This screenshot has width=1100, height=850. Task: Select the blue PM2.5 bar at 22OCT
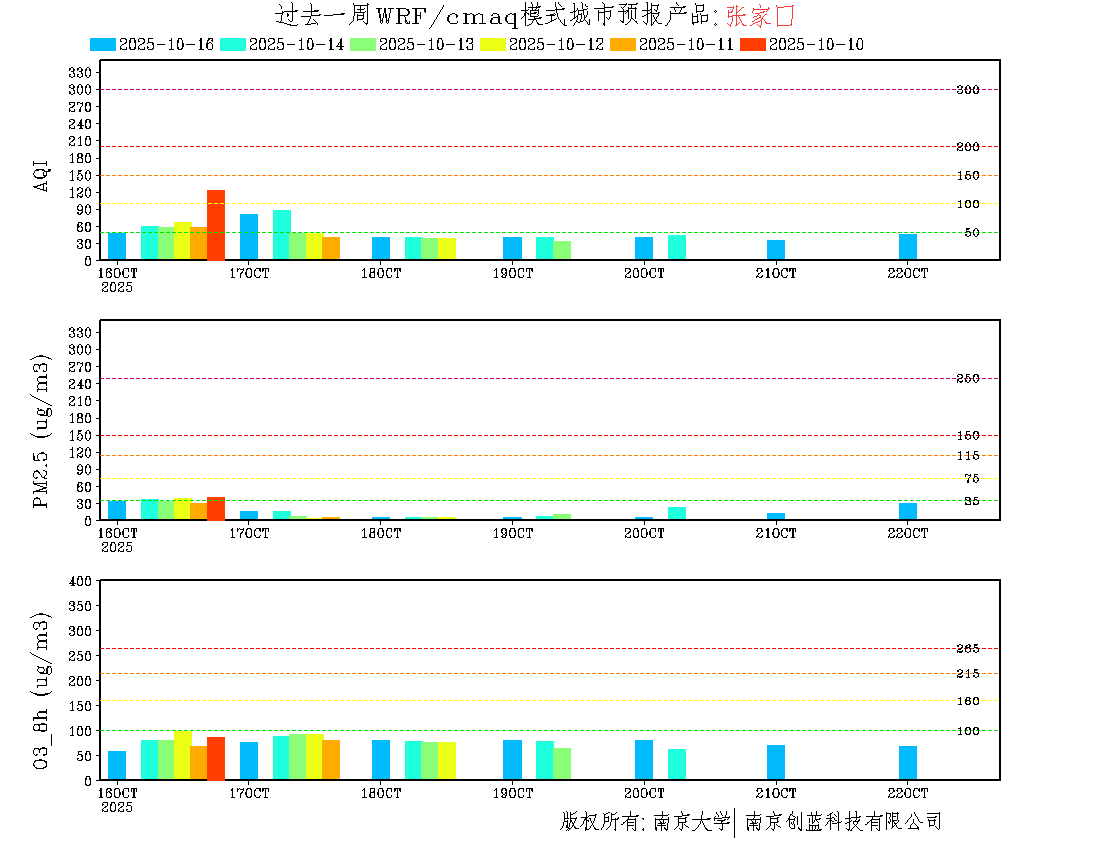908,512
